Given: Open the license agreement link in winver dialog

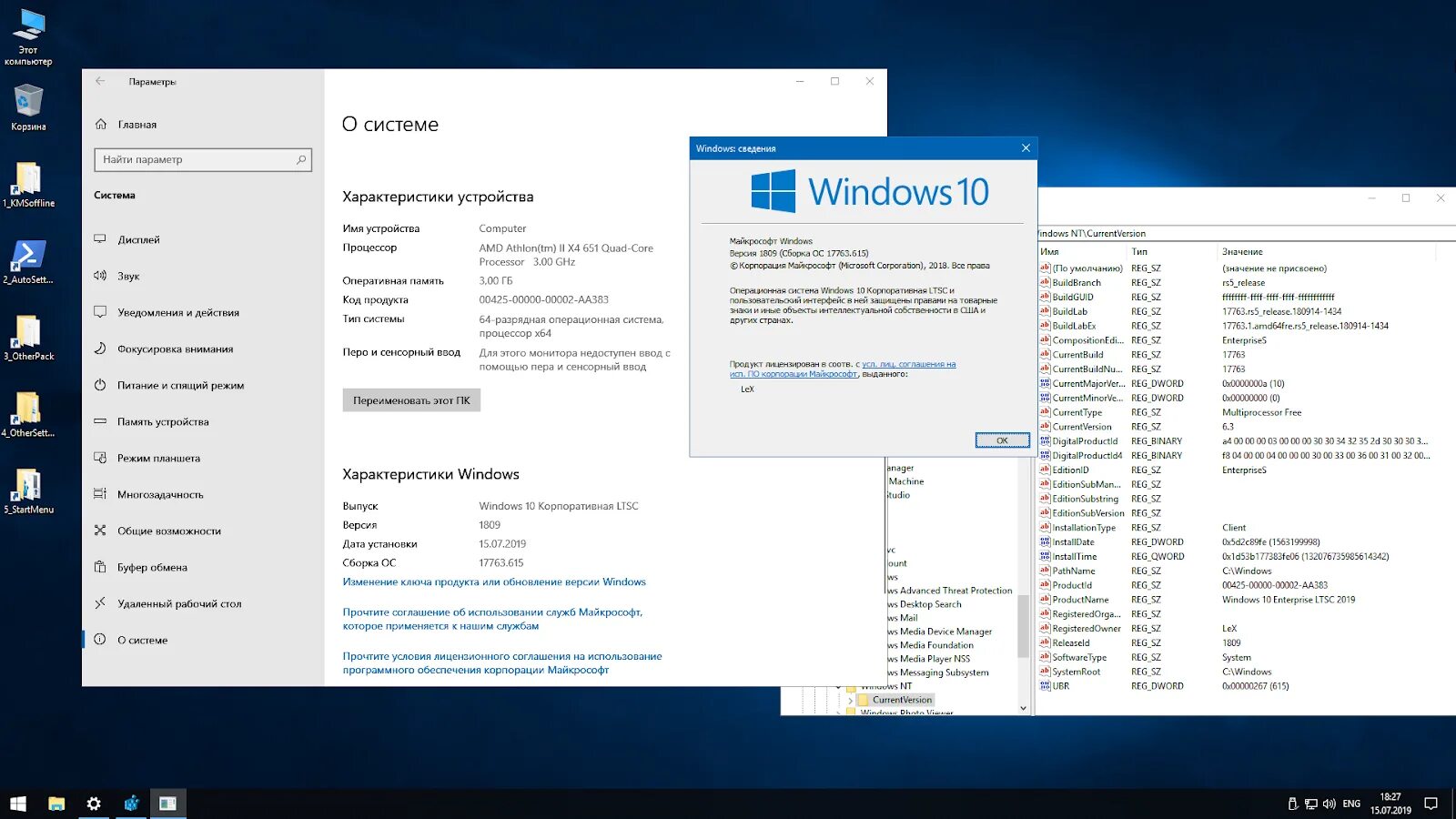Looking at the screenshot, I should 843,369.
